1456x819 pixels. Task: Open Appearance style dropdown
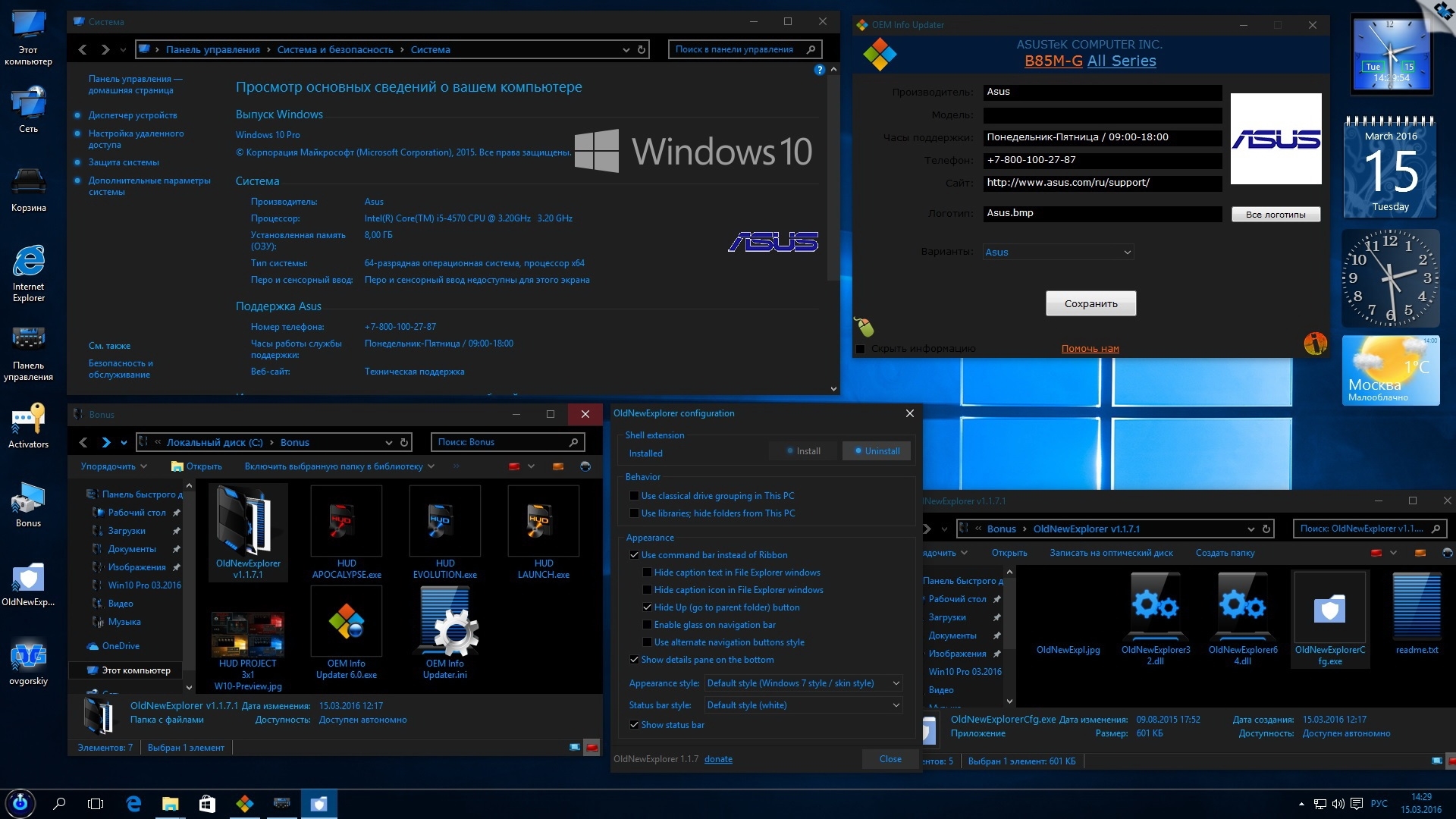tap(803, 683)
